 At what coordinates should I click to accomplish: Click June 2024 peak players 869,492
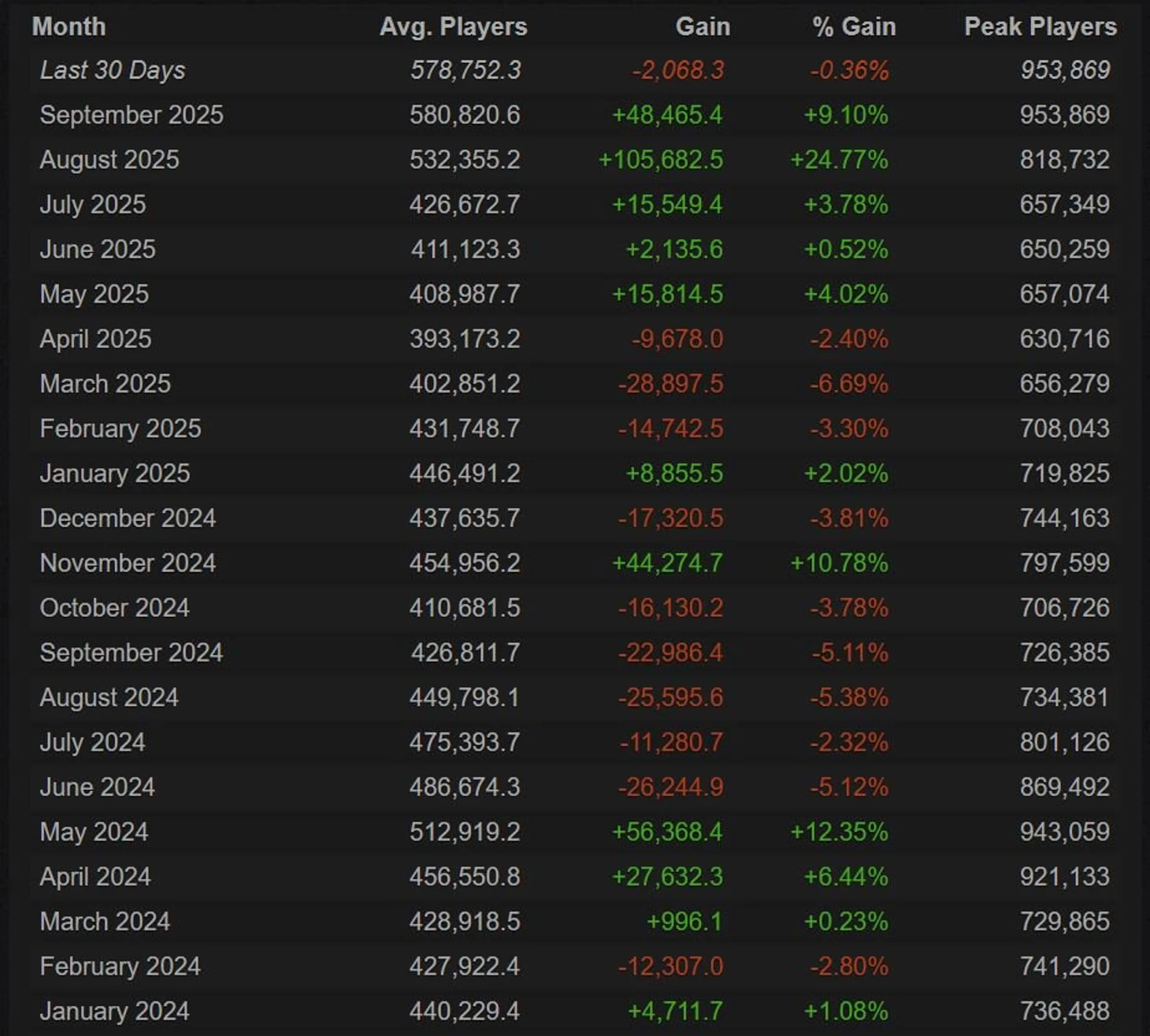[1064, 787]
